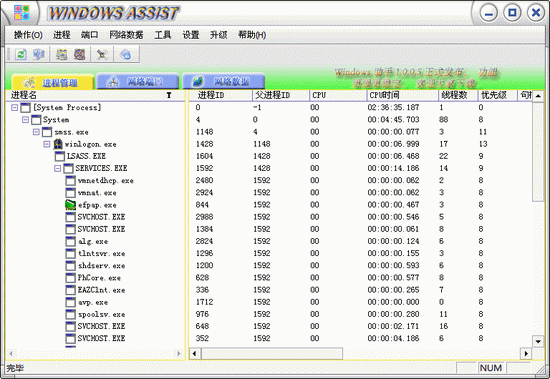Viewport: 550px width, 379px height.
Task: Sort by the 进程ID column header
Action: point(220,95)
